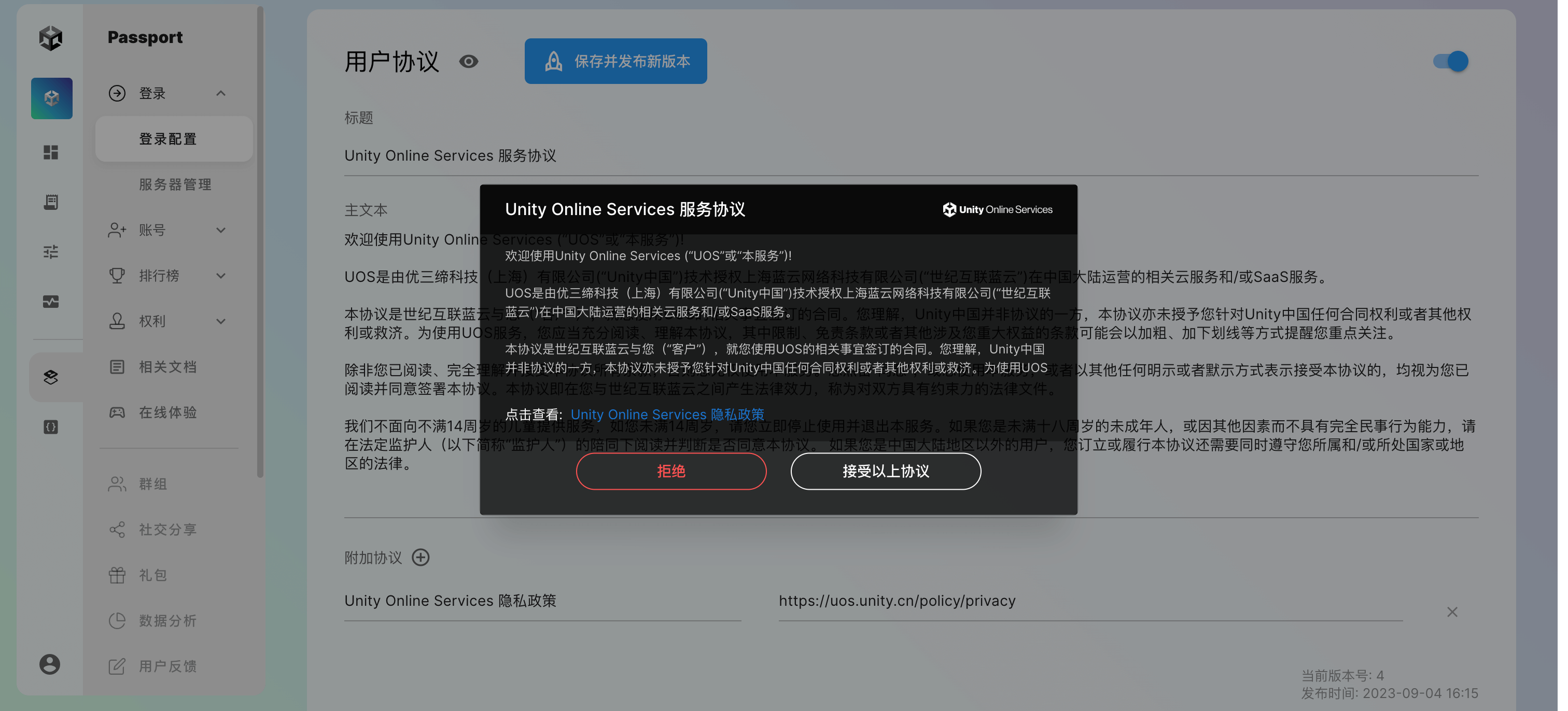Image resolution: width=1568 pixels, height=711 pixels.
Task: Click the red 拒绝 button
Action: (x=671, y=472)
